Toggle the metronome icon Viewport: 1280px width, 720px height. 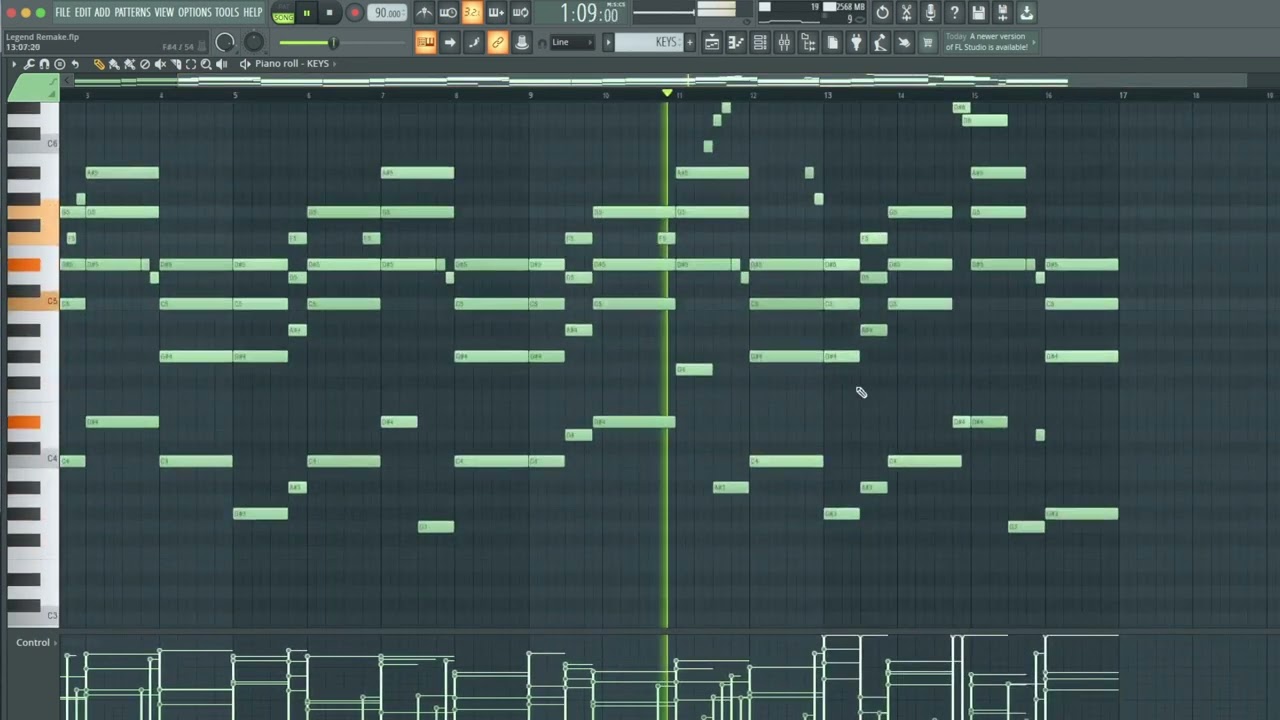click(x=425, y=13)
